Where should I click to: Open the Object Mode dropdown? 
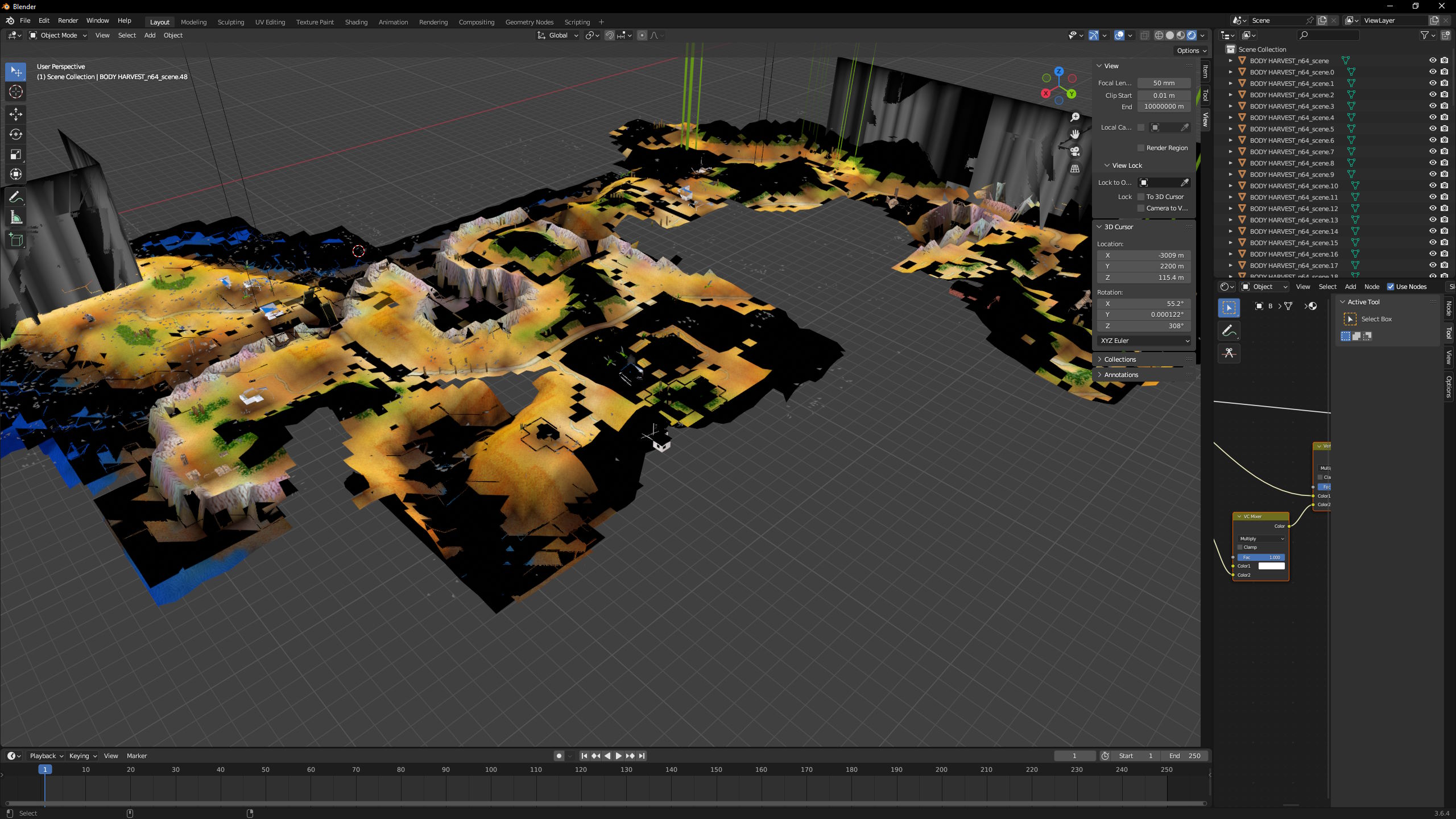coord(58,35)
